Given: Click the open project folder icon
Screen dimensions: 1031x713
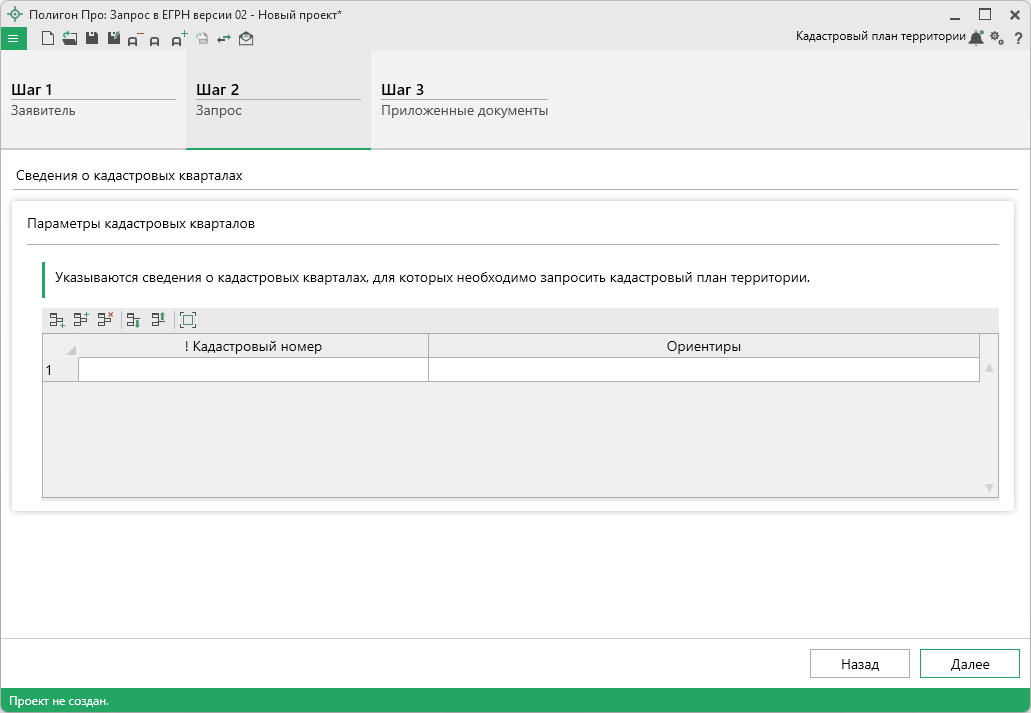Looking at the screenshot, I should point(69,39).
